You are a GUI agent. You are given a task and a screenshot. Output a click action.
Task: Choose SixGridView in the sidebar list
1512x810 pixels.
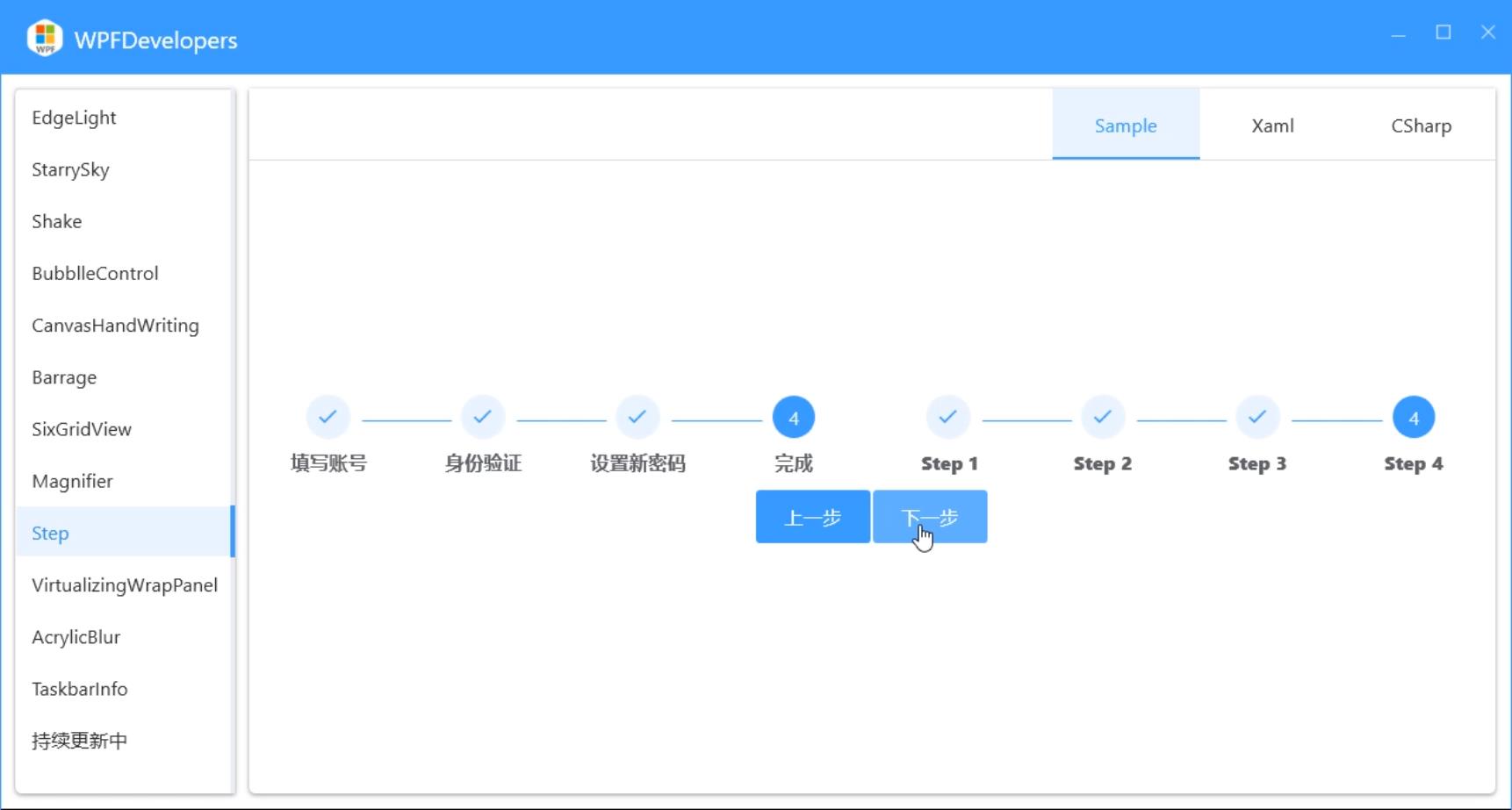pyautogui.click(x=125, y=429)
